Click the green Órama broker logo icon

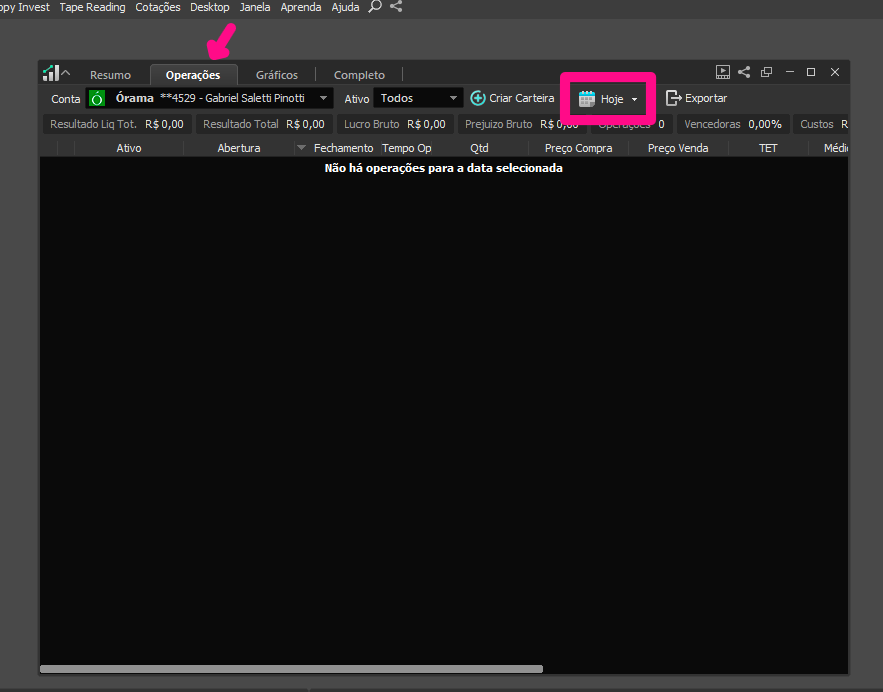pos(97,98)
